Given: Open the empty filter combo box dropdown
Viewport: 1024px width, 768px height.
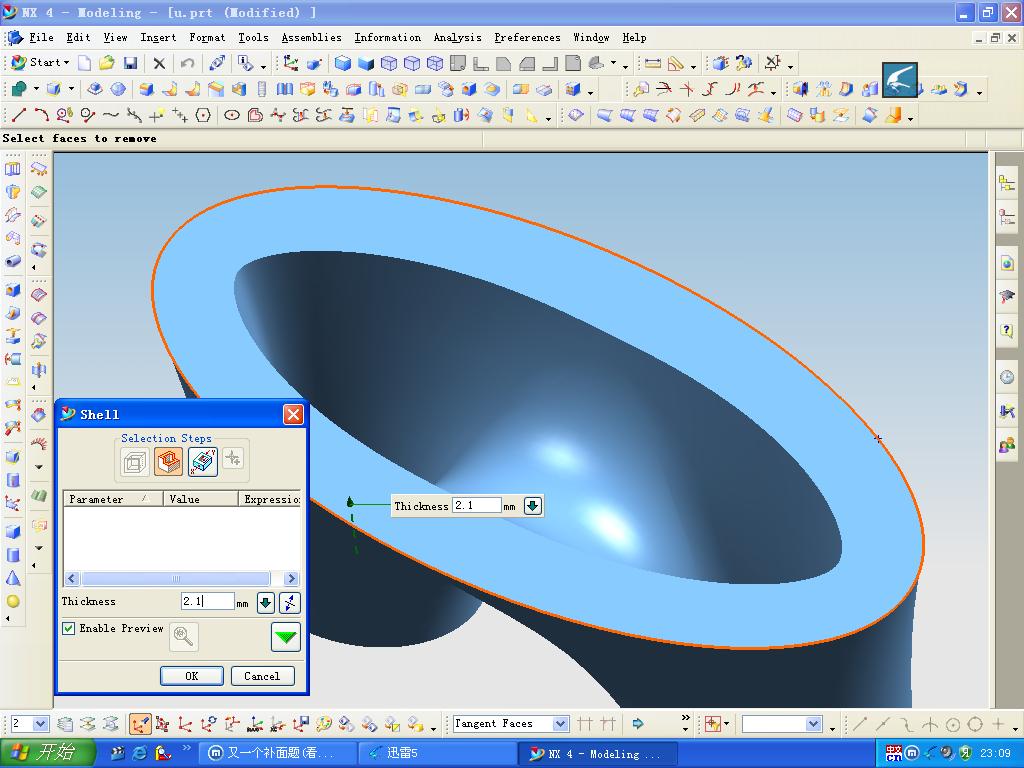Looking at the screenshot, I should [x=813, y=724].
